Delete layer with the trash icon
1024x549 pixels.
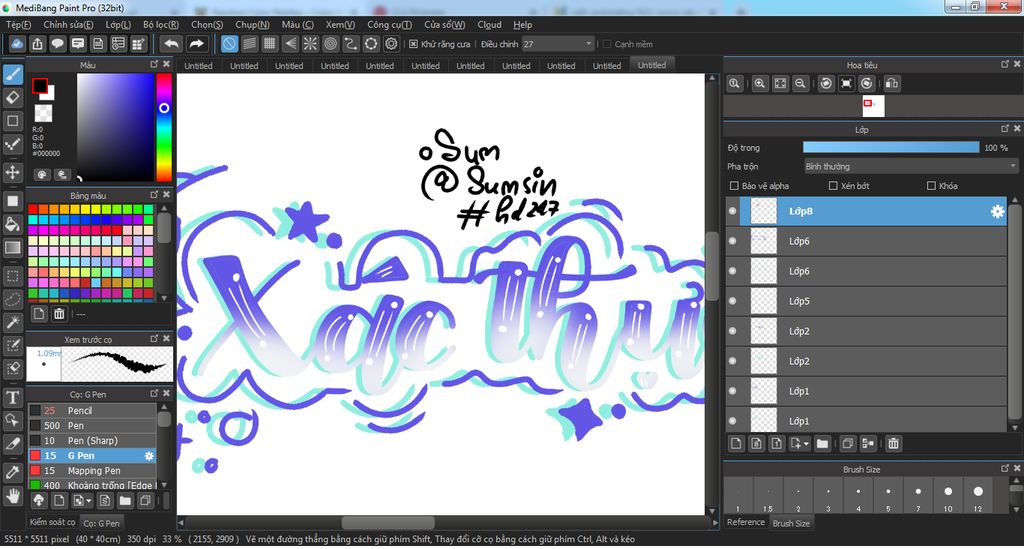893,444
